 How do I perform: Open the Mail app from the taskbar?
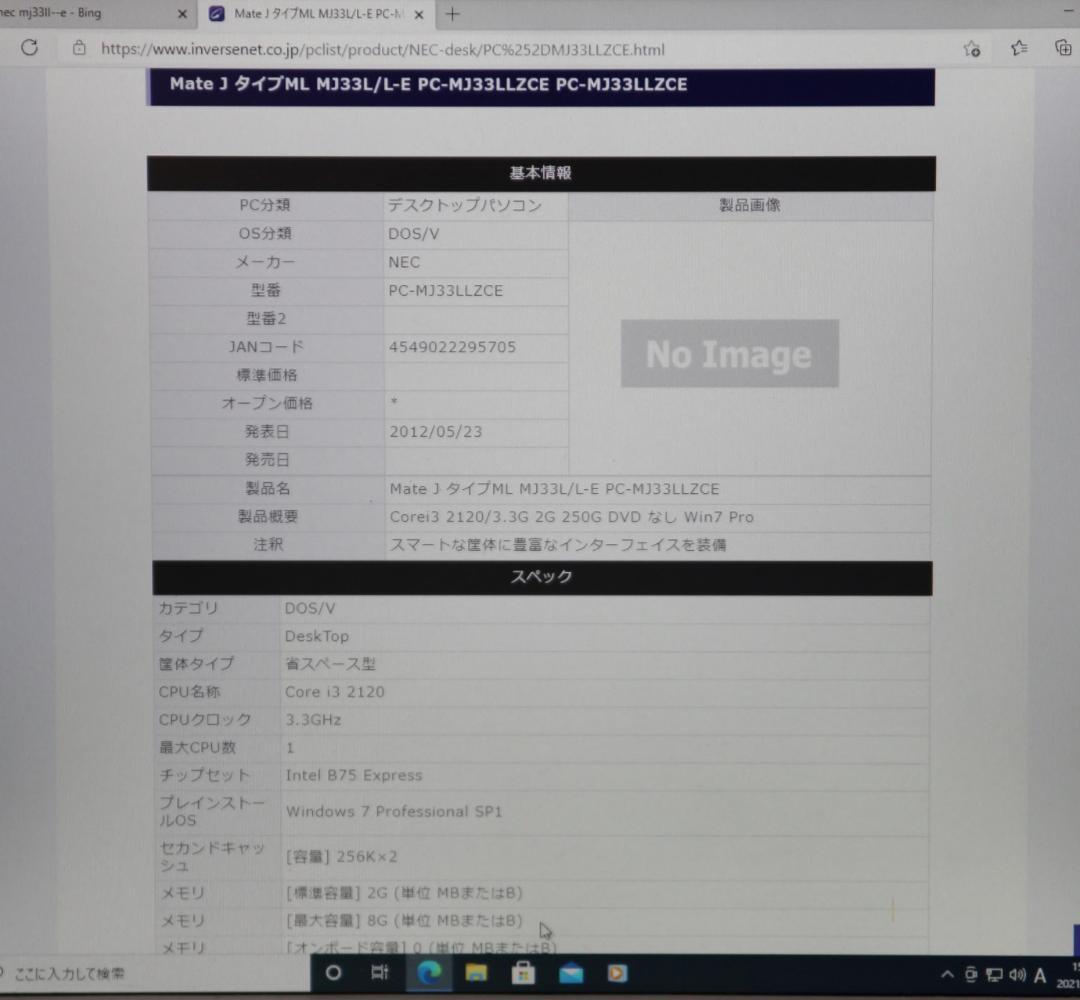(x=570, y=972)
